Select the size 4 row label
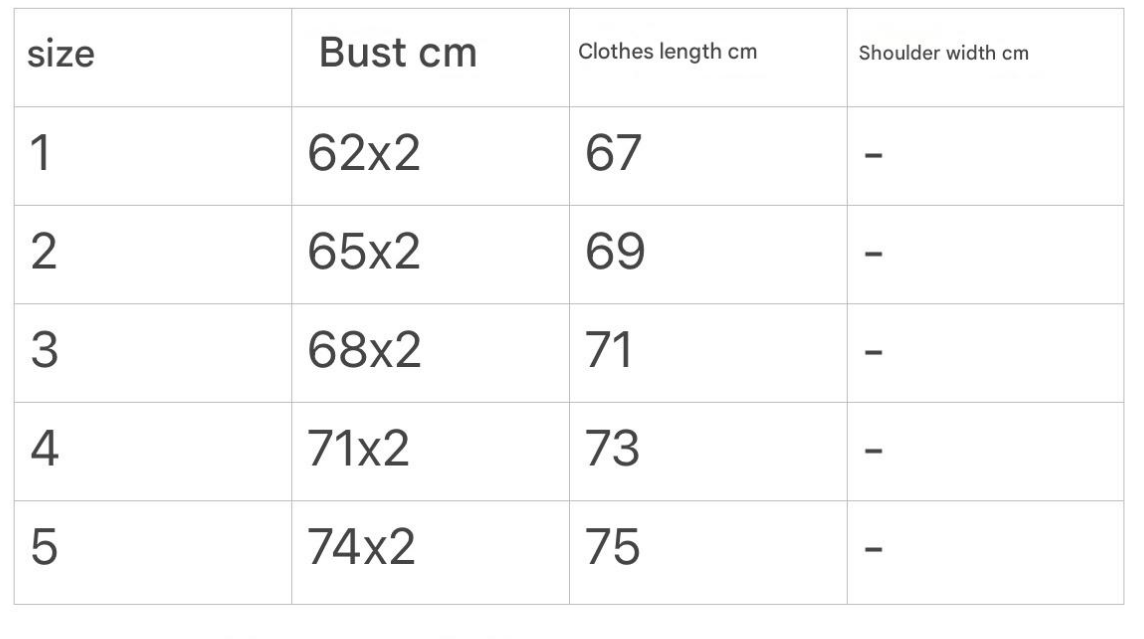Viewport: 1144px width, 639px height. (44, 451)
